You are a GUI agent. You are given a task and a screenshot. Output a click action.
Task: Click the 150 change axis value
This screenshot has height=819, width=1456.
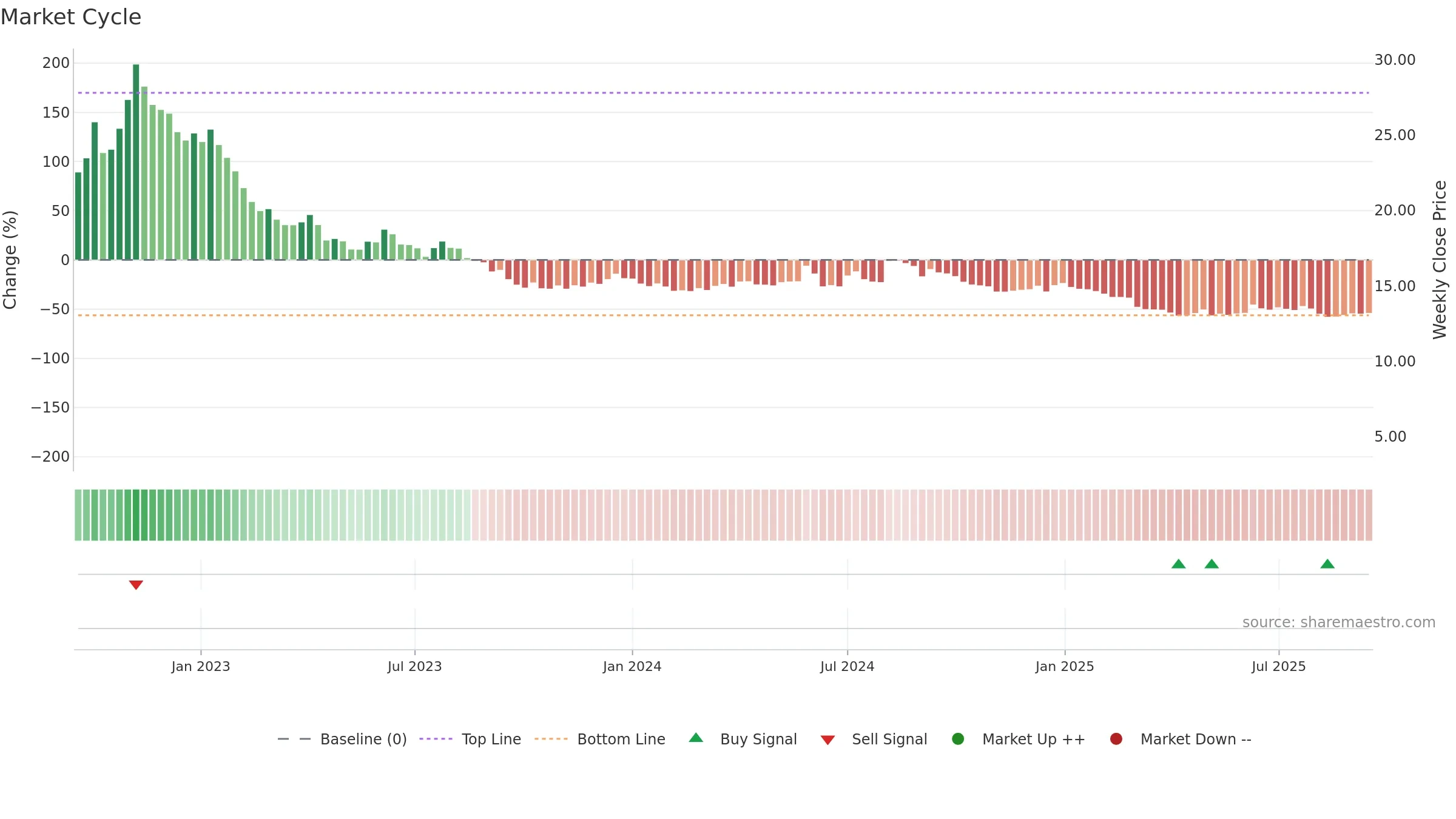click(56, 113)
